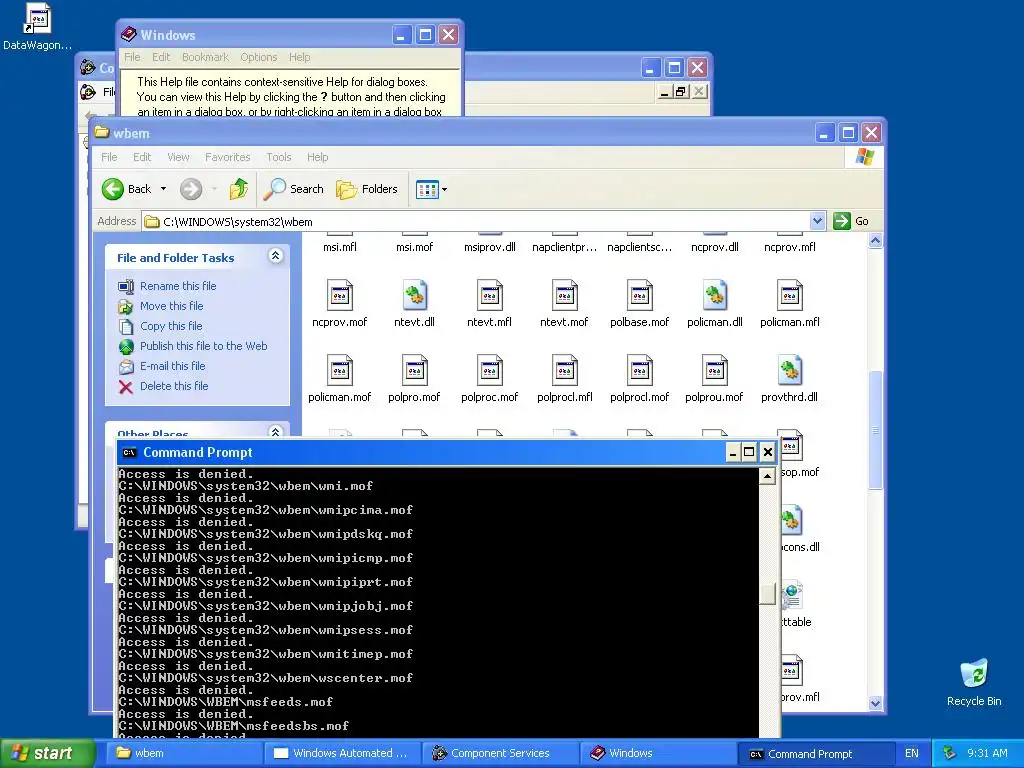Click wbem file list scroll down arrow
This screenshot has width=1024, height=768.
(875, 703)
